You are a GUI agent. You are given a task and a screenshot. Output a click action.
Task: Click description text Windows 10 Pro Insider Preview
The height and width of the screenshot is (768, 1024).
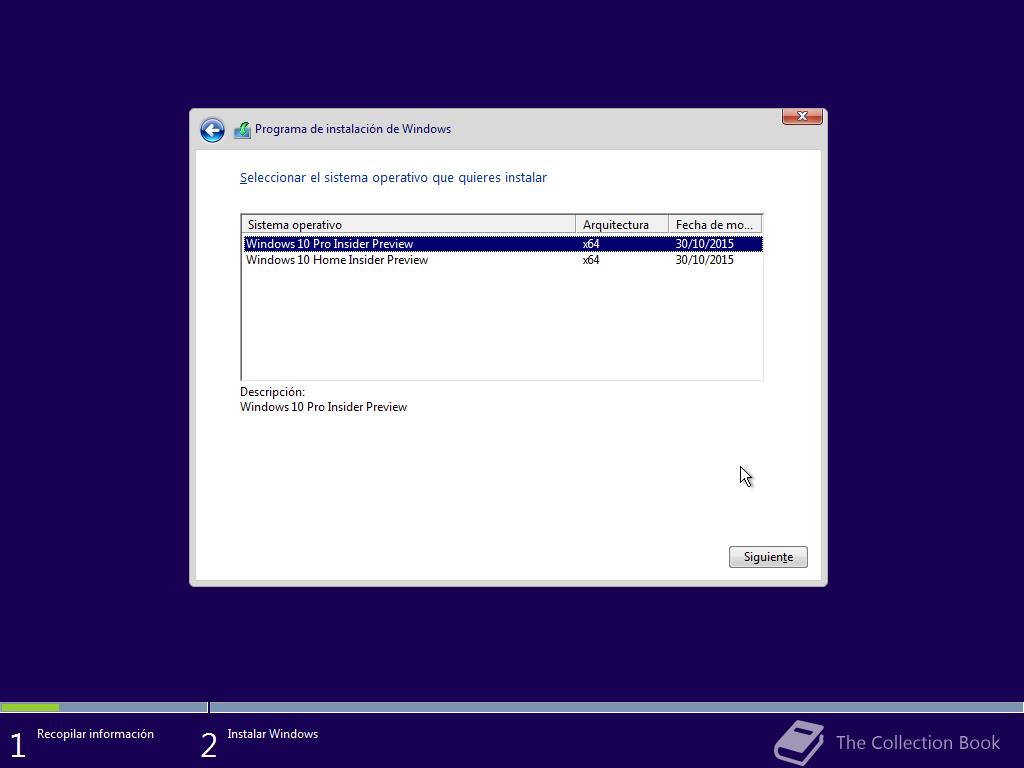(323, 407)
